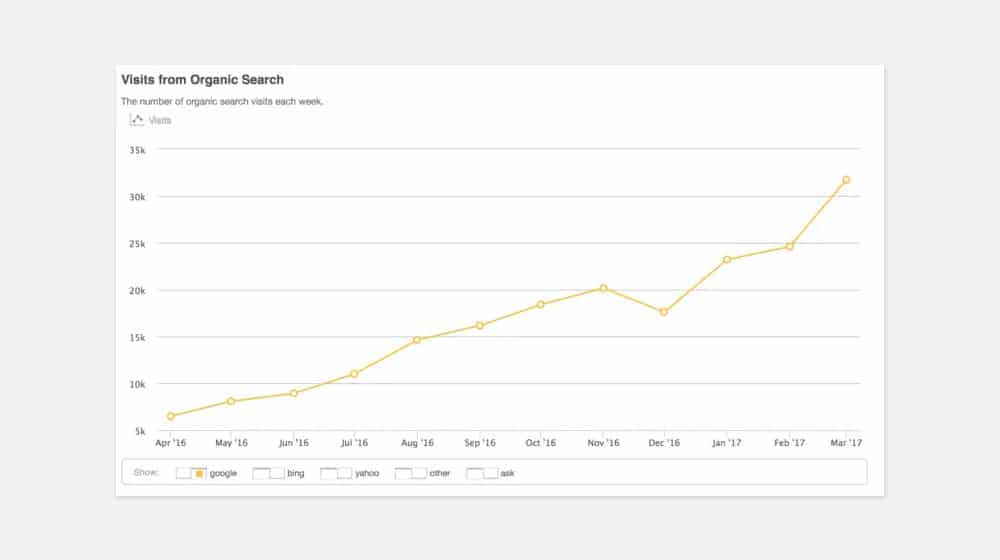Click the Visits legend label
The image size is (1000, 560).
click(x=160, y=120)
